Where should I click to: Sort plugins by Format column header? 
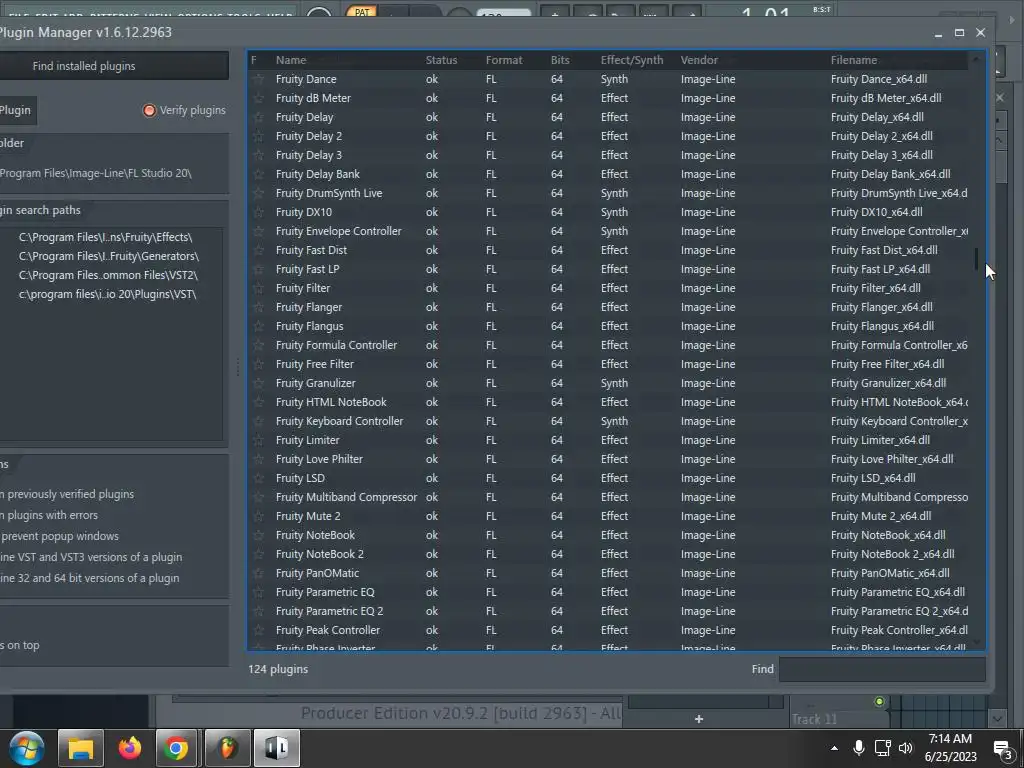coord(504,60)
